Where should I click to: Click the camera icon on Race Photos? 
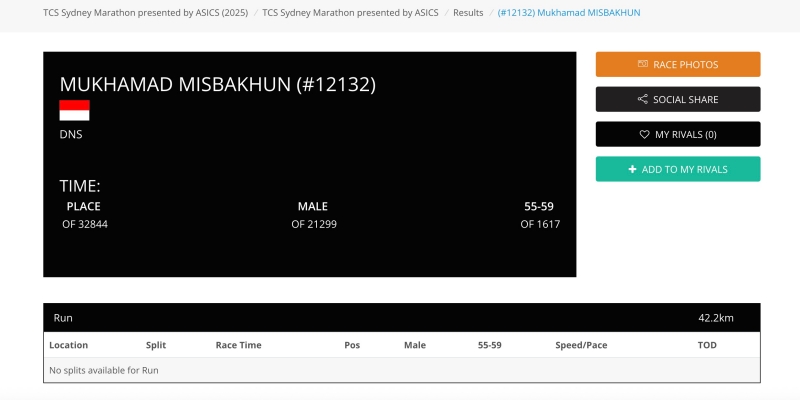pos(643,65)
